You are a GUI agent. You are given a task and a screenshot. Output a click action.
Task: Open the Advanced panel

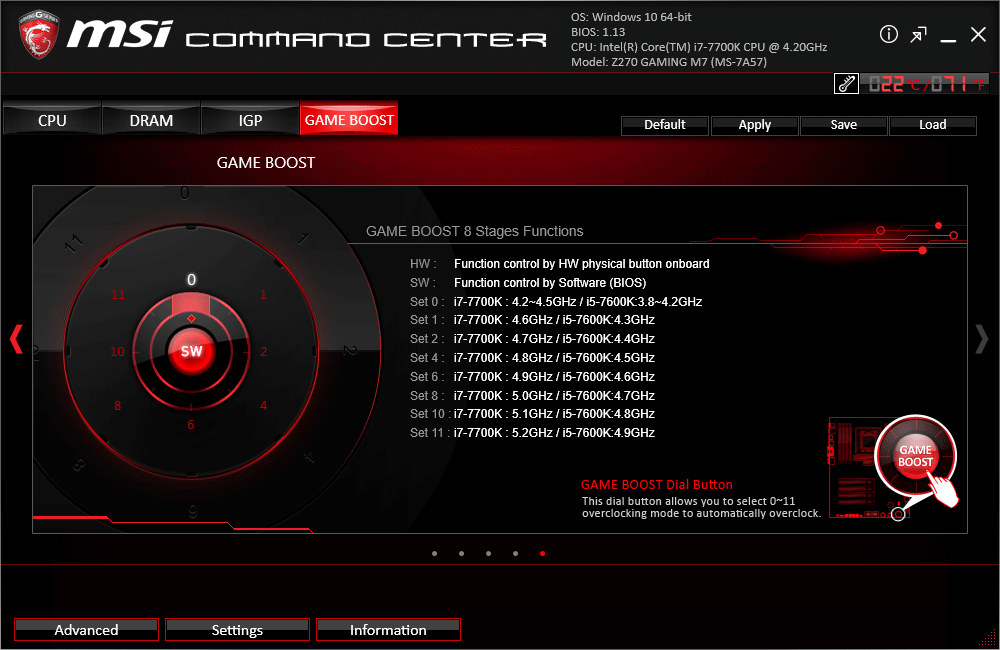(86, 629)
